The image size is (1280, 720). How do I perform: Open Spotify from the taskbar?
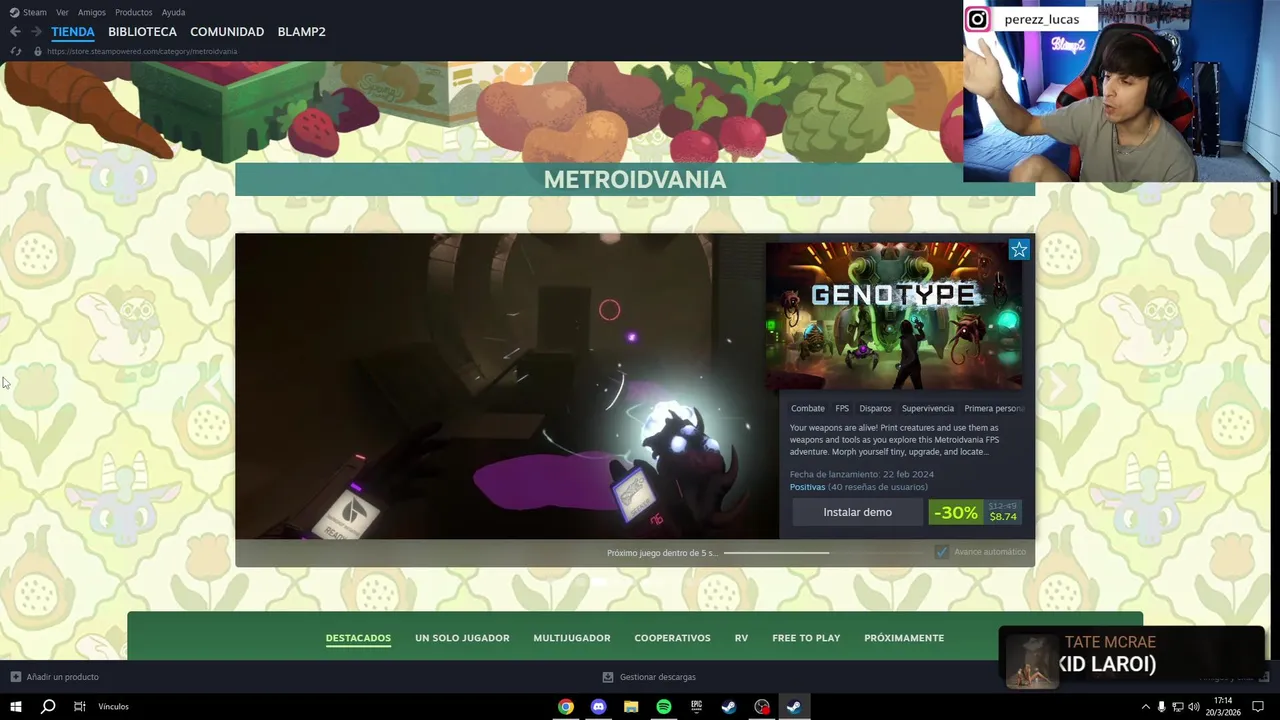click(664, 707)
